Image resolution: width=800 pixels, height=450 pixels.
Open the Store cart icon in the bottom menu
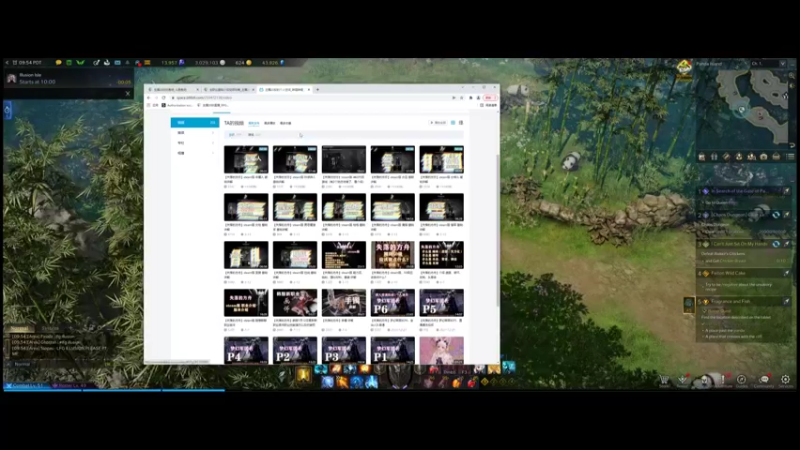pyautogui.click(x=664, y=380)
